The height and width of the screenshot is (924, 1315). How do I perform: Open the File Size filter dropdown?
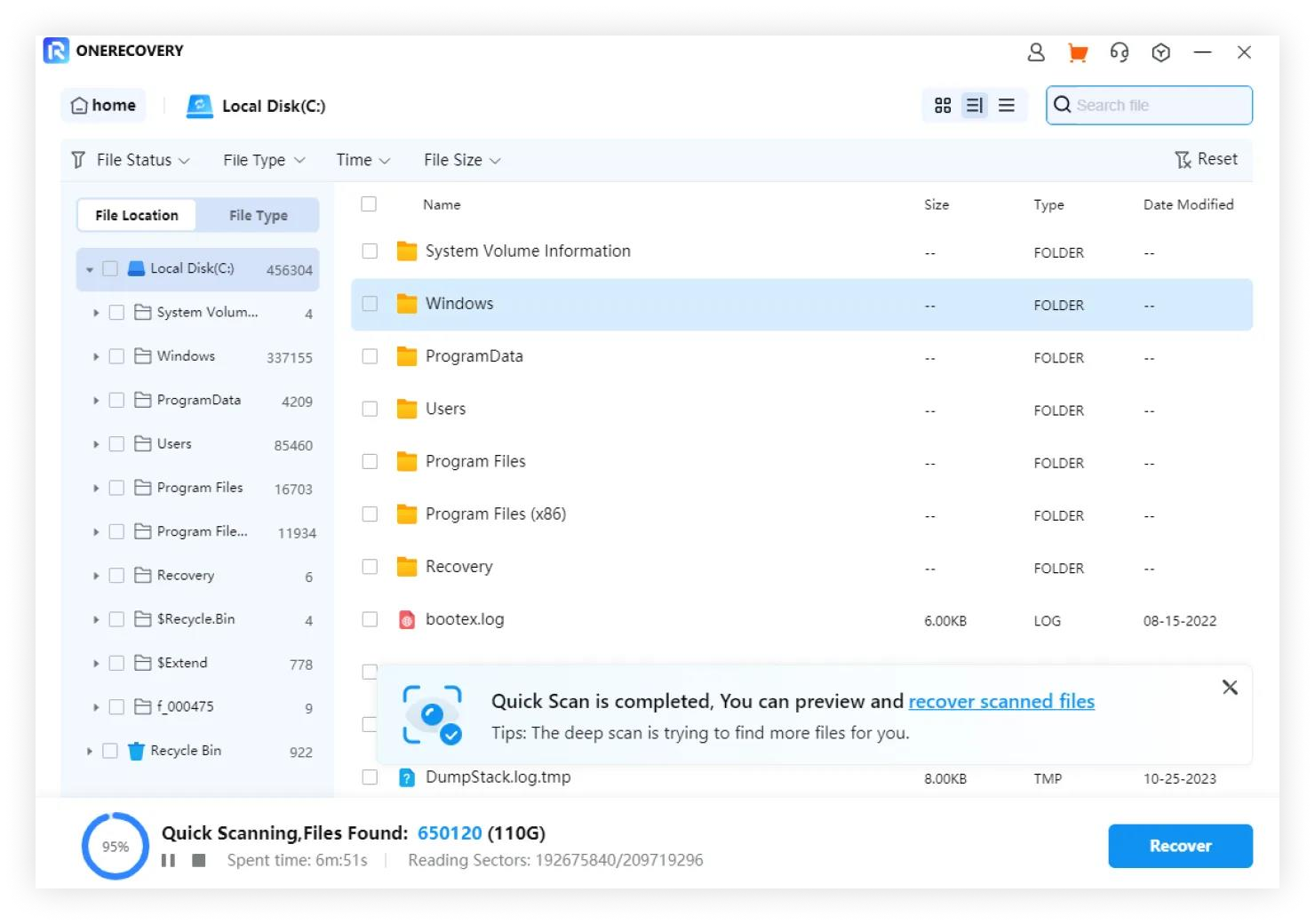tap(462, 160)
